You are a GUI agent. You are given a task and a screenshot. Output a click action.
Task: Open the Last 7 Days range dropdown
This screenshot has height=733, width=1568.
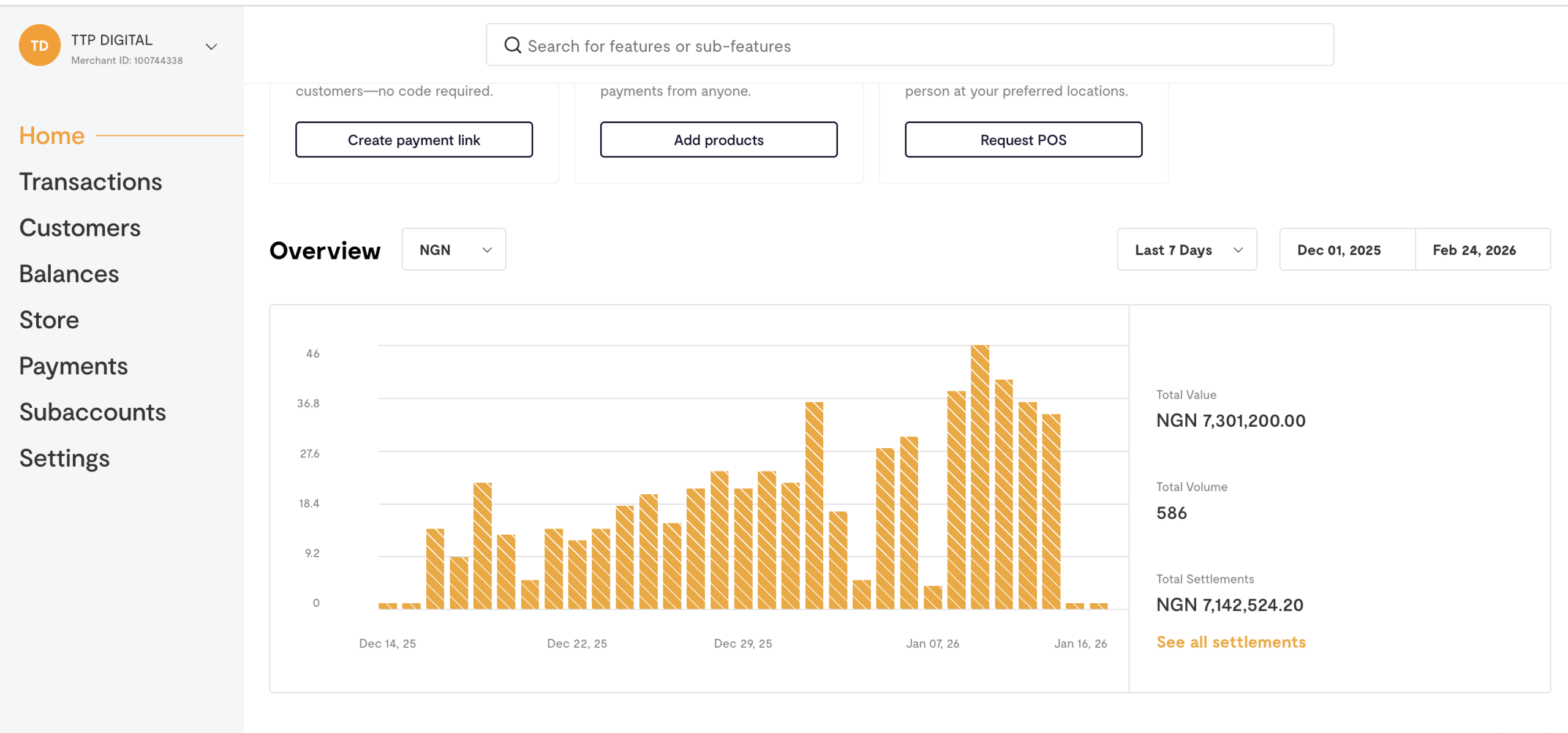pos(1186,250)
